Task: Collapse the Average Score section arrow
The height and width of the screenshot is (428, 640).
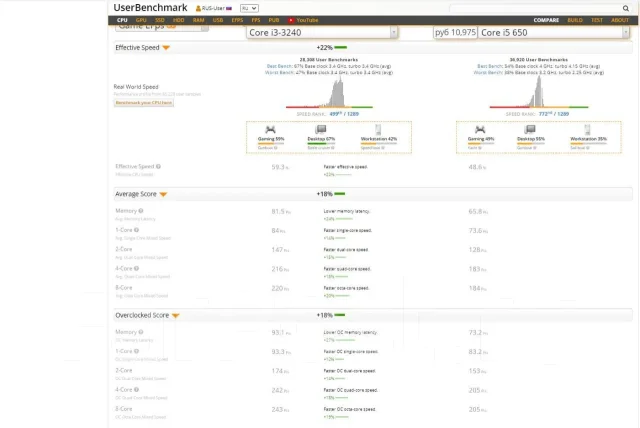Action: pos(163,194)
